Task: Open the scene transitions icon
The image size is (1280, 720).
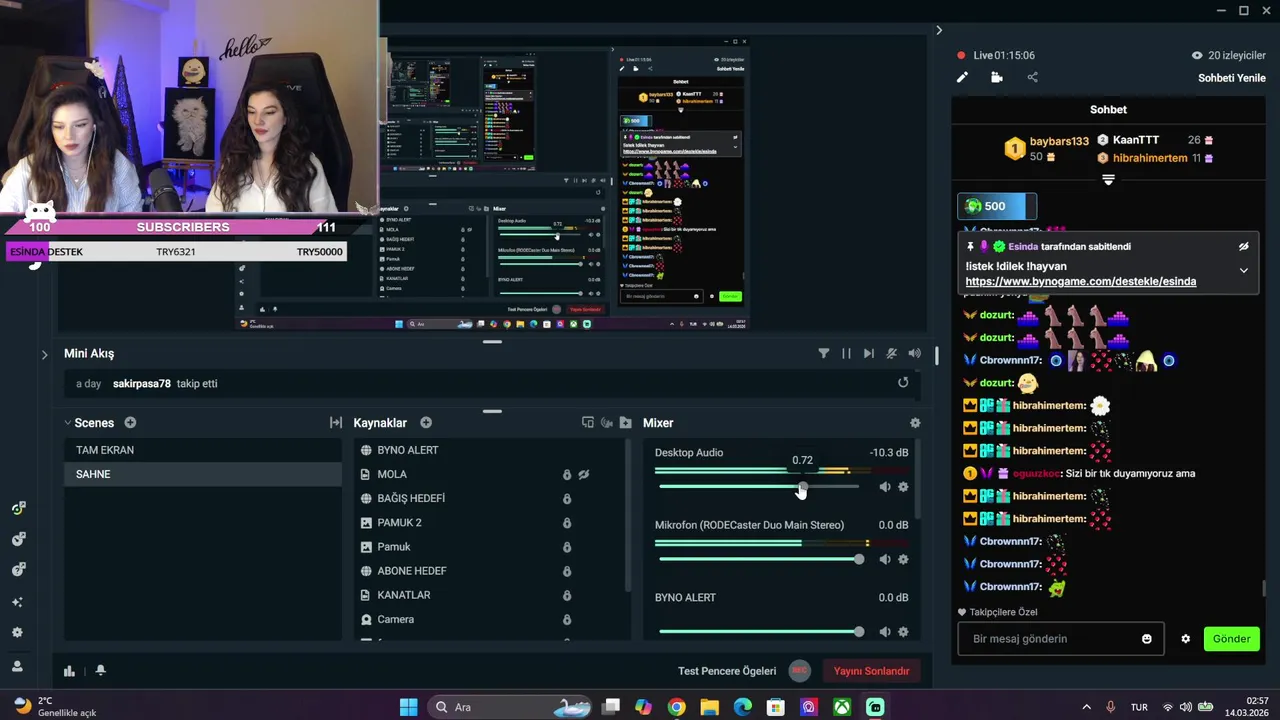Action: [335, 423]
